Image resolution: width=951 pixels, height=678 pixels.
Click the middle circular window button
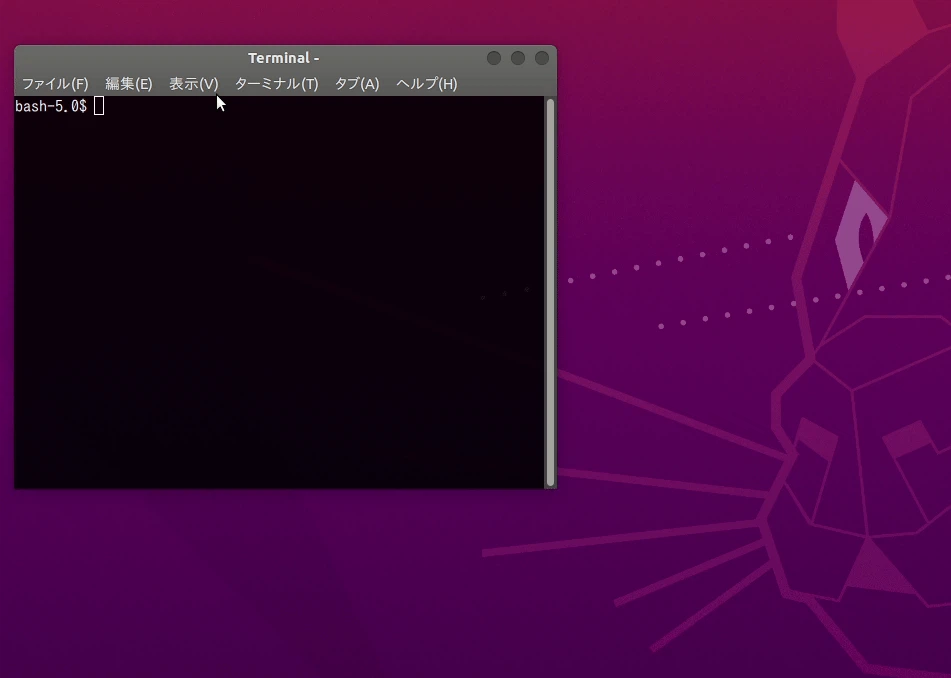pyautogui.click(x=517, y=58)
